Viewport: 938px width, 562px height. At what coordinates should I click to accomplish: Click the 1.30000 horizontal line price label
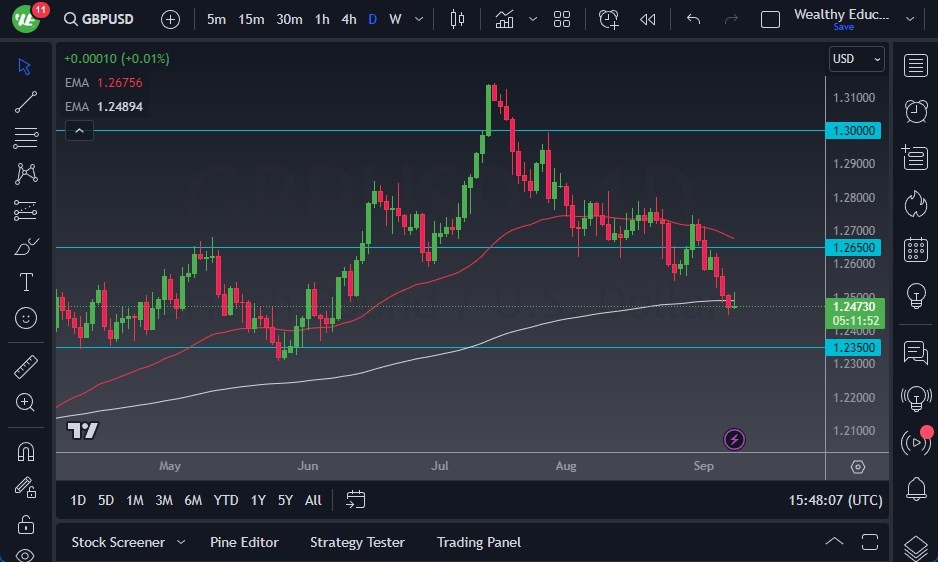tap(854, 130)
